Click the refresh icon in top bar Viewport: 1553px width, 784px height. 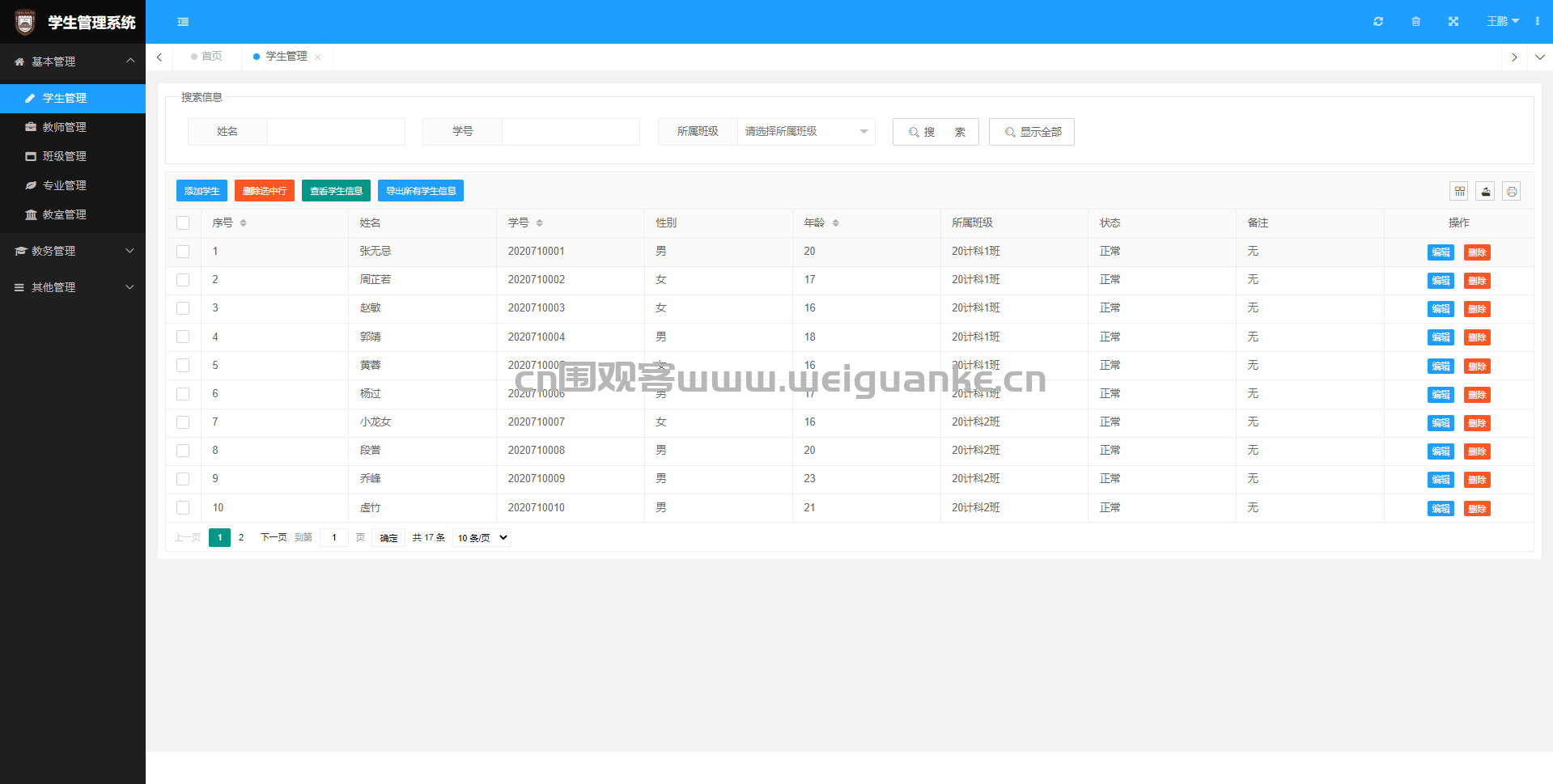pos(1378,21)
